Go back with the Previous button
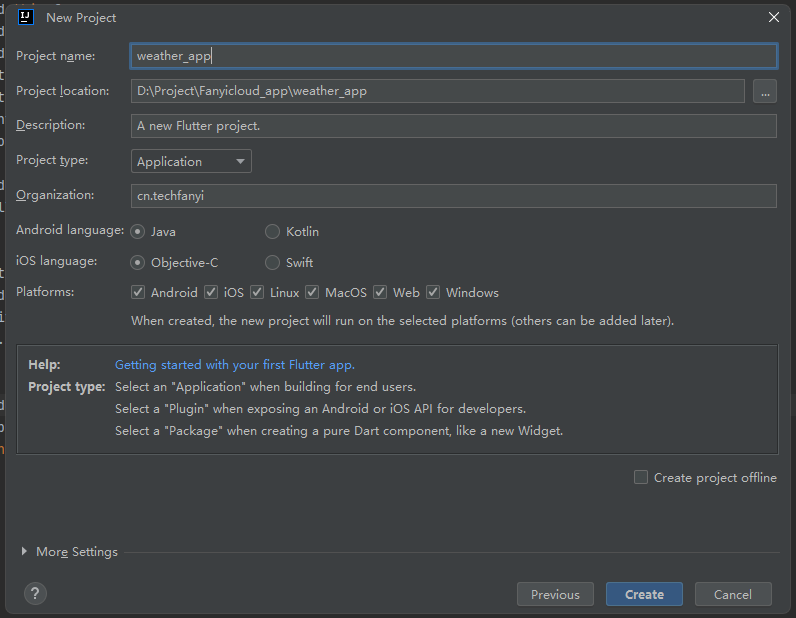 point(555,594)
